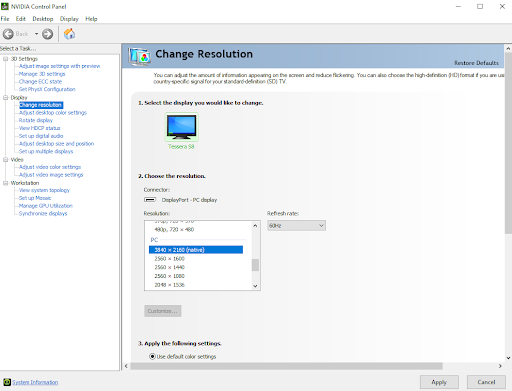Image resolution: width=512 pixels, height=391 pixels.
Task: Collapse the Workstation tree node
Action: coord(6,183)
